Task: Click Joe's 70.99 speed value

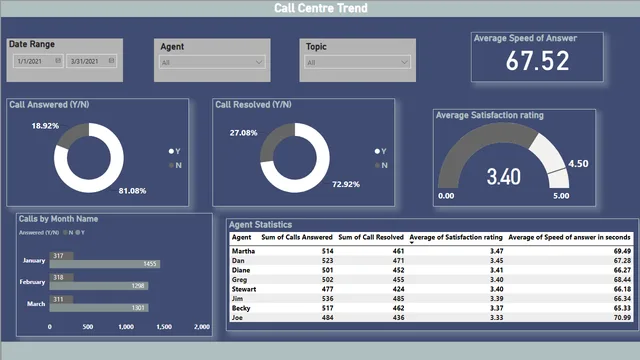Action: pyautogui.click(x=622, y=318)
